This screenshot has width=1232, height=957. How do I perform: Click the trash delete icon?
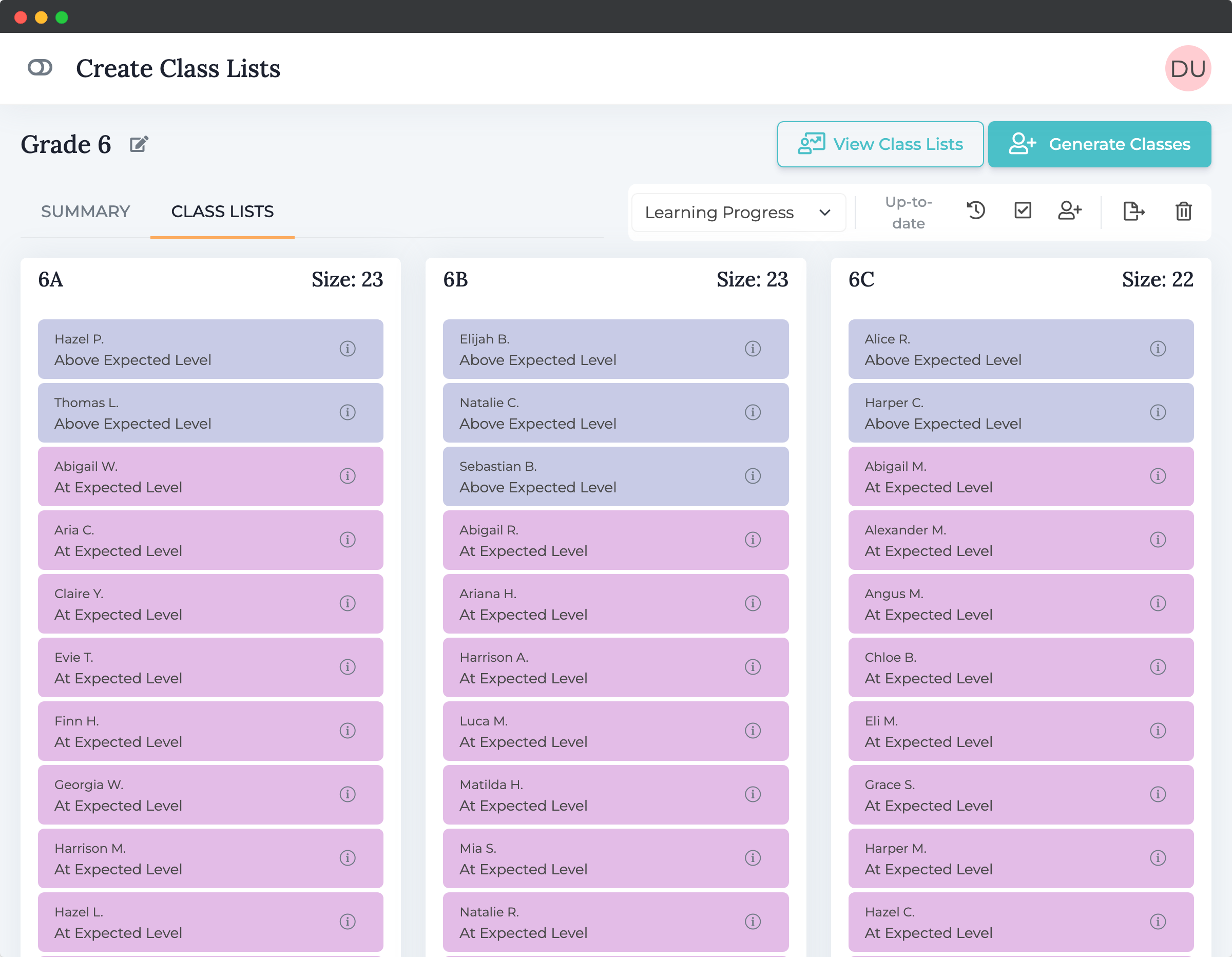pos(1183,211)
